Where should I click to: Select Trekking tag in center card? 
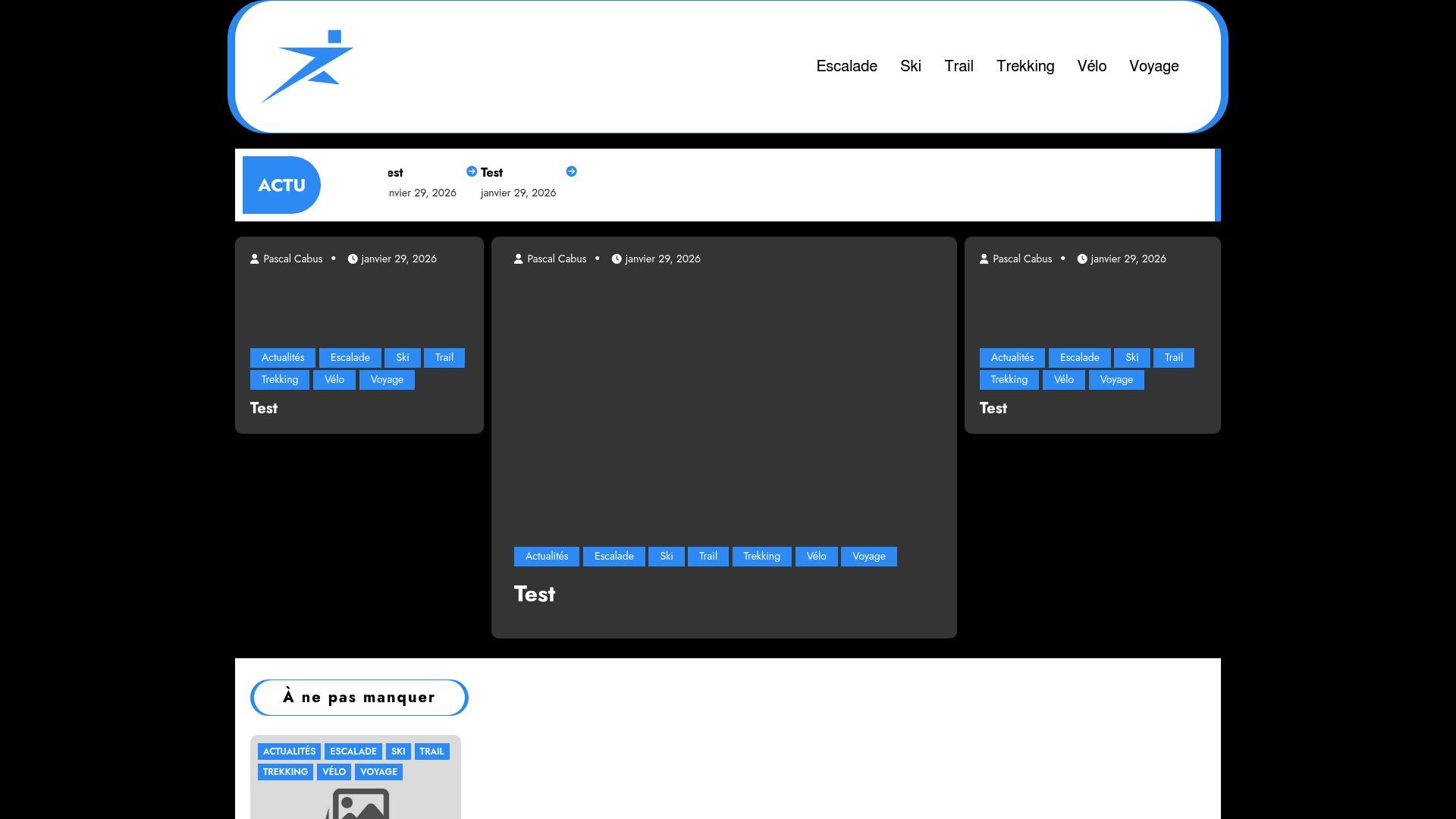pos(762,557)
